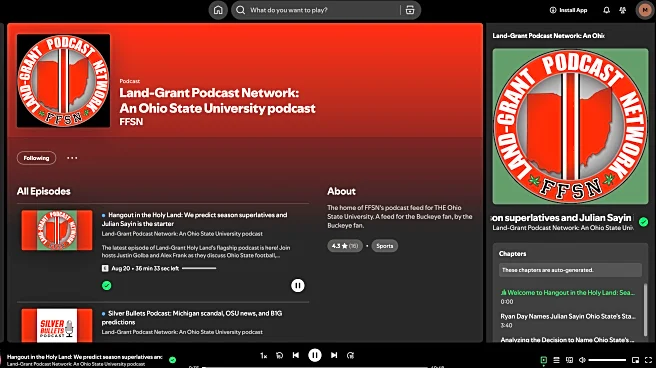Click the 4.3 star rating pill
The image size is (656, 368).
coord(345,246)
